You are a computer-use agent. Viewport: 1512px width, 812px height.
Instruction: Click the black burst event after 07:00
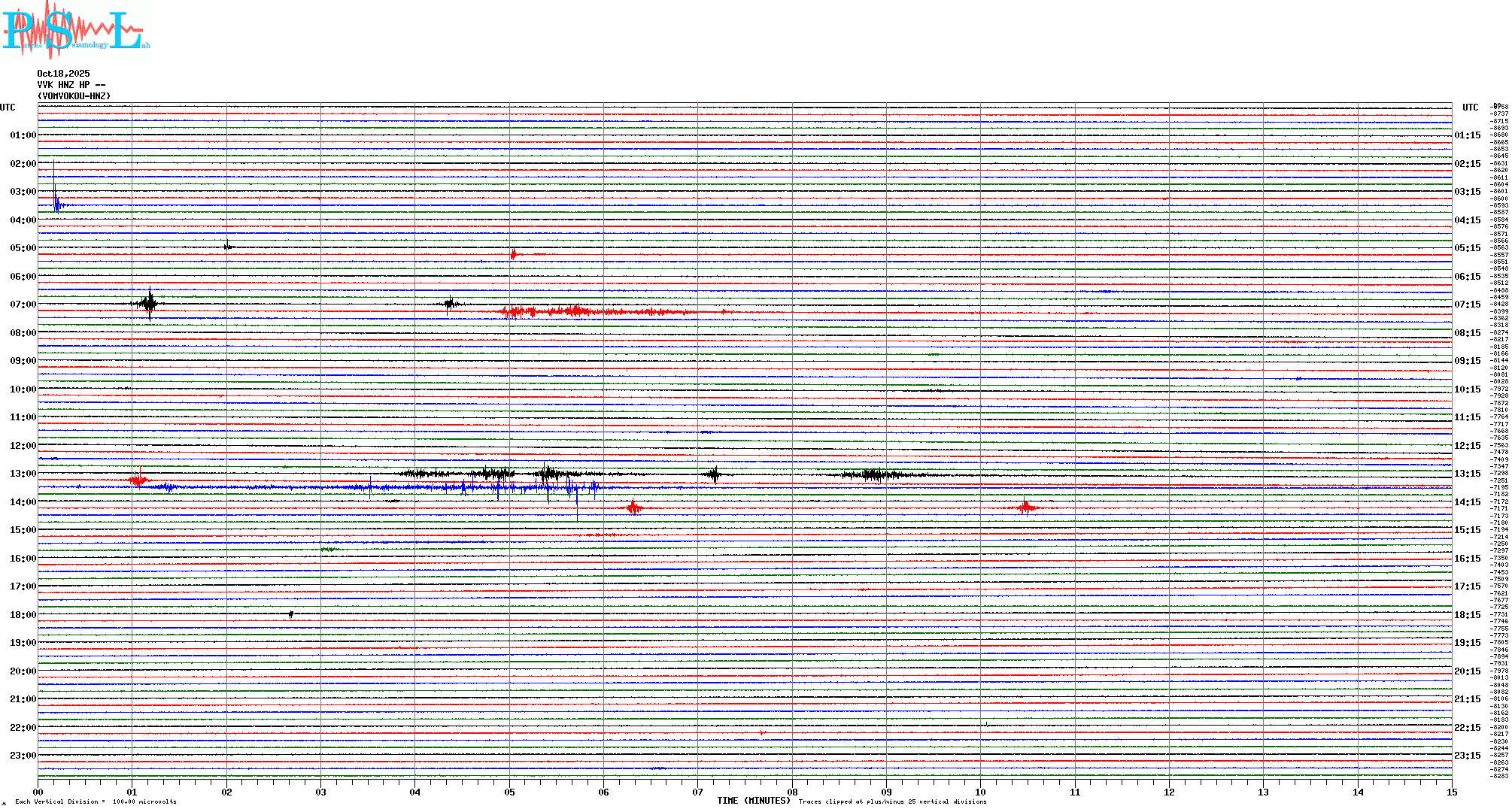(x=150, y=303)
